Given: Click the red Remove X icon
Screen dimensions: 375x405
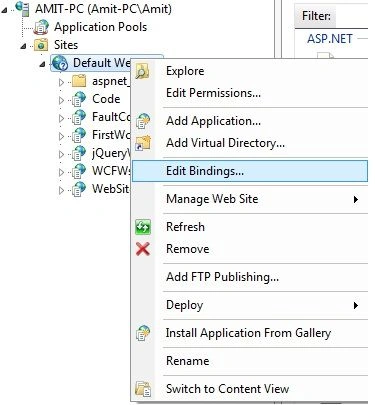Looking at the screenshot, I should coord(143,249).
